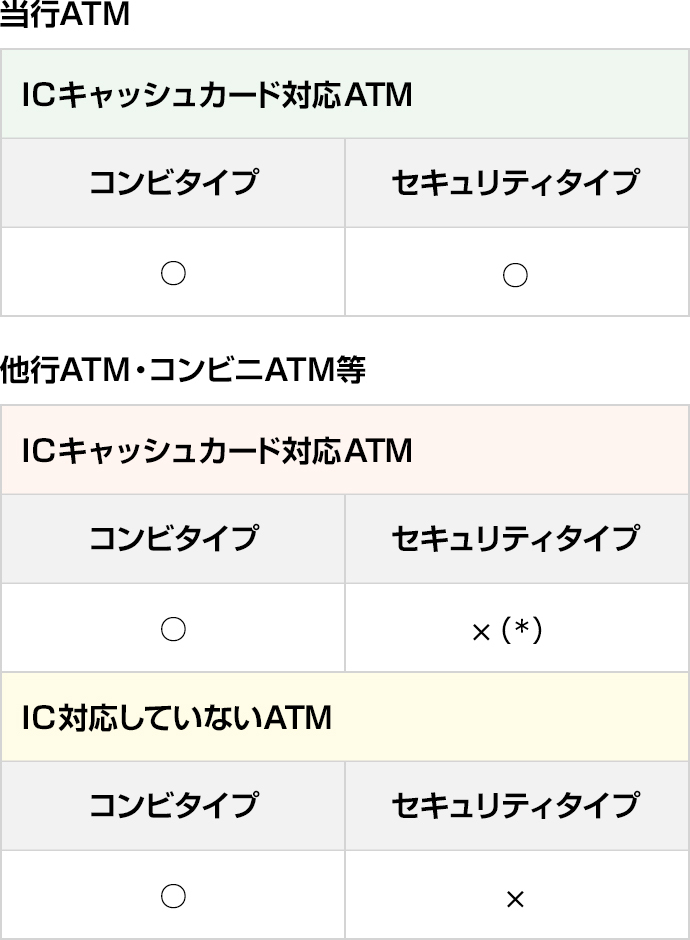Click the × mark with asterisk note

click(x=507, y=631)
